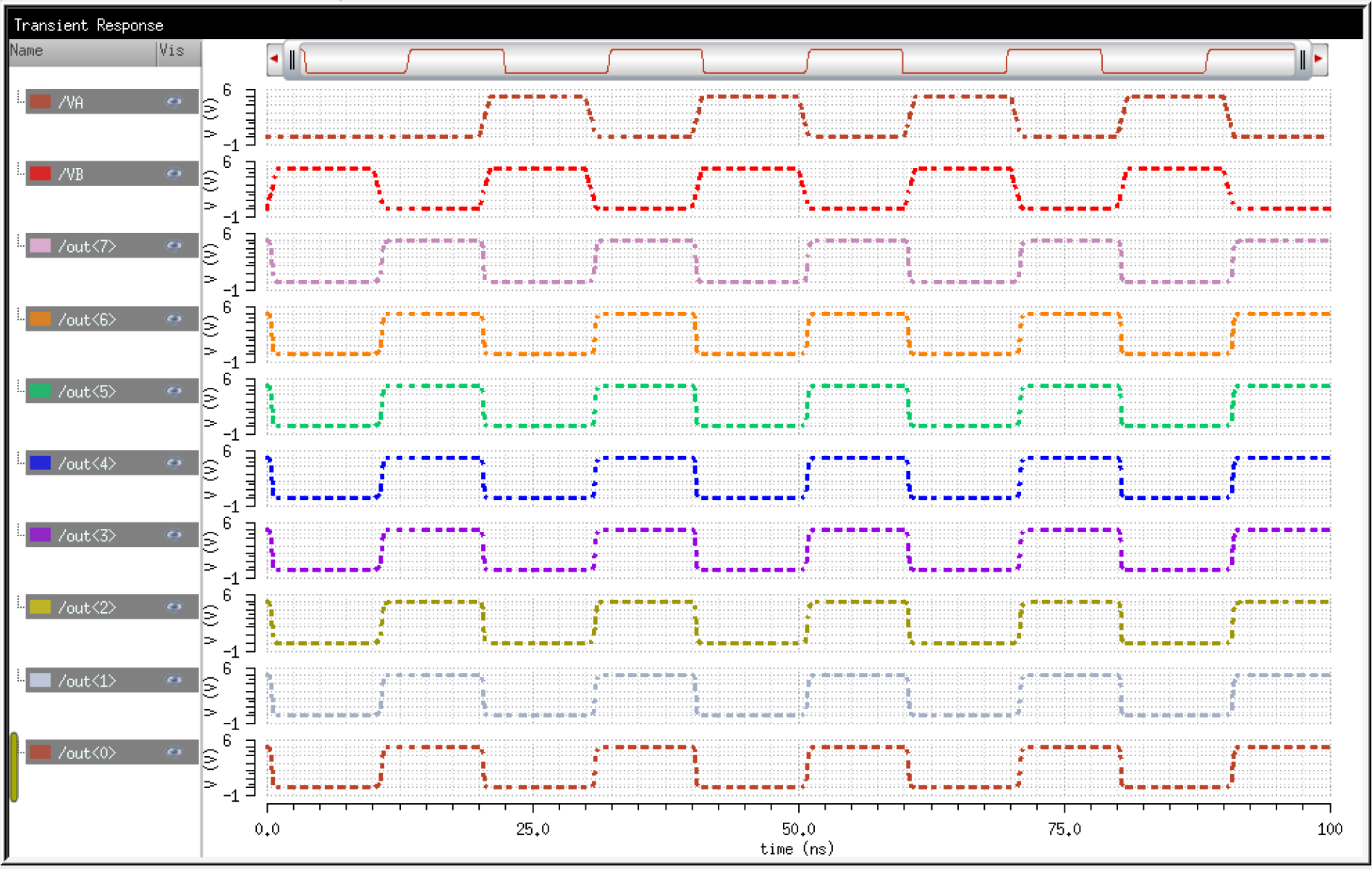
Task: Expand the /VA signal tree node
Action: tap(20, 98)
